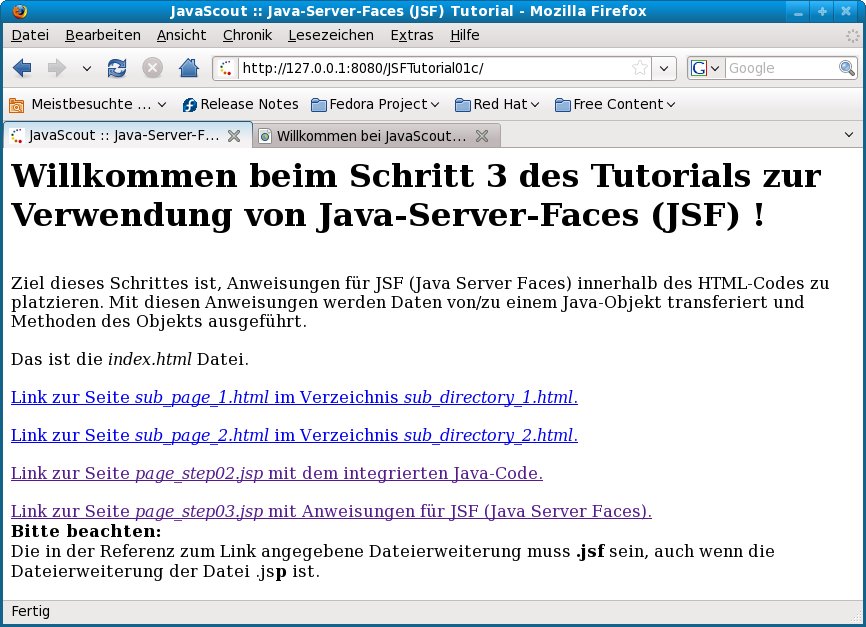This screenshot has height=627, width=866.
Task: Close the Willkommen bei JavaScout tab
Action: click(x=481, y=136)
